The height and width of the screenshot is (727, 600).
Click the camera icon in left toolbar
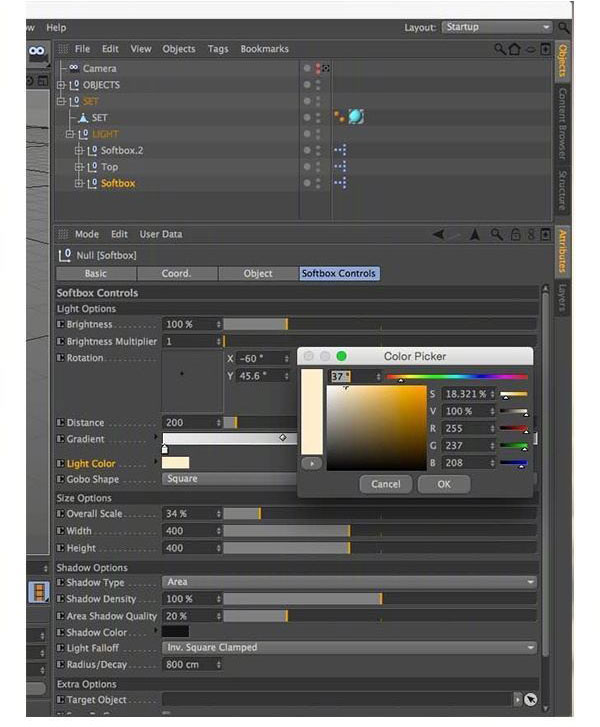(x=37, y=51)
